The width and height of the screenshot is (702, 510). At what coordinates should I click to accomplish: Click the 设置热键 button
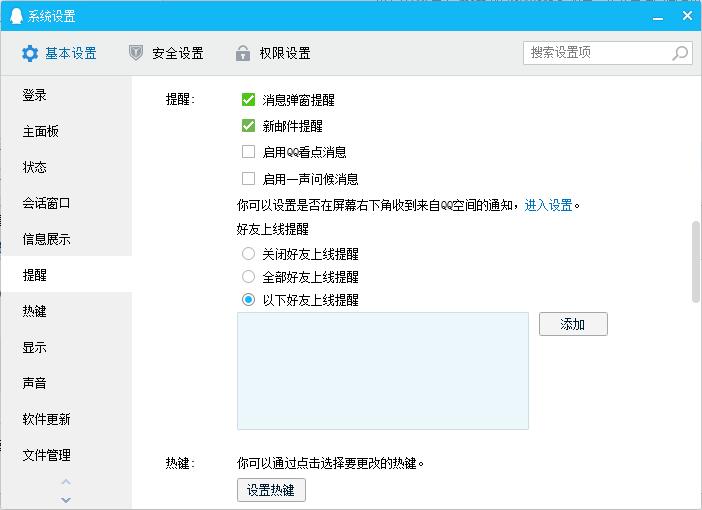pos(271,490)
